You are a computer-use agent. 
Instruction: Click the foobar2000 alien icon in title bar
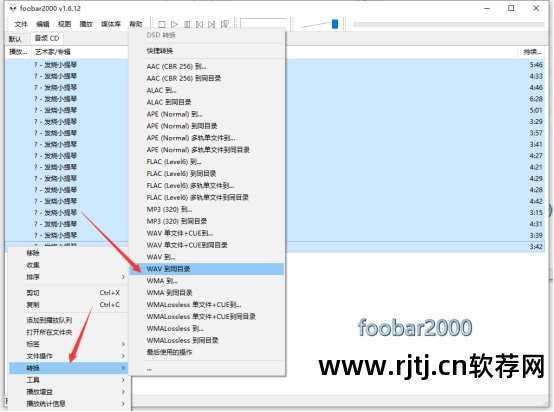[13, 8]
